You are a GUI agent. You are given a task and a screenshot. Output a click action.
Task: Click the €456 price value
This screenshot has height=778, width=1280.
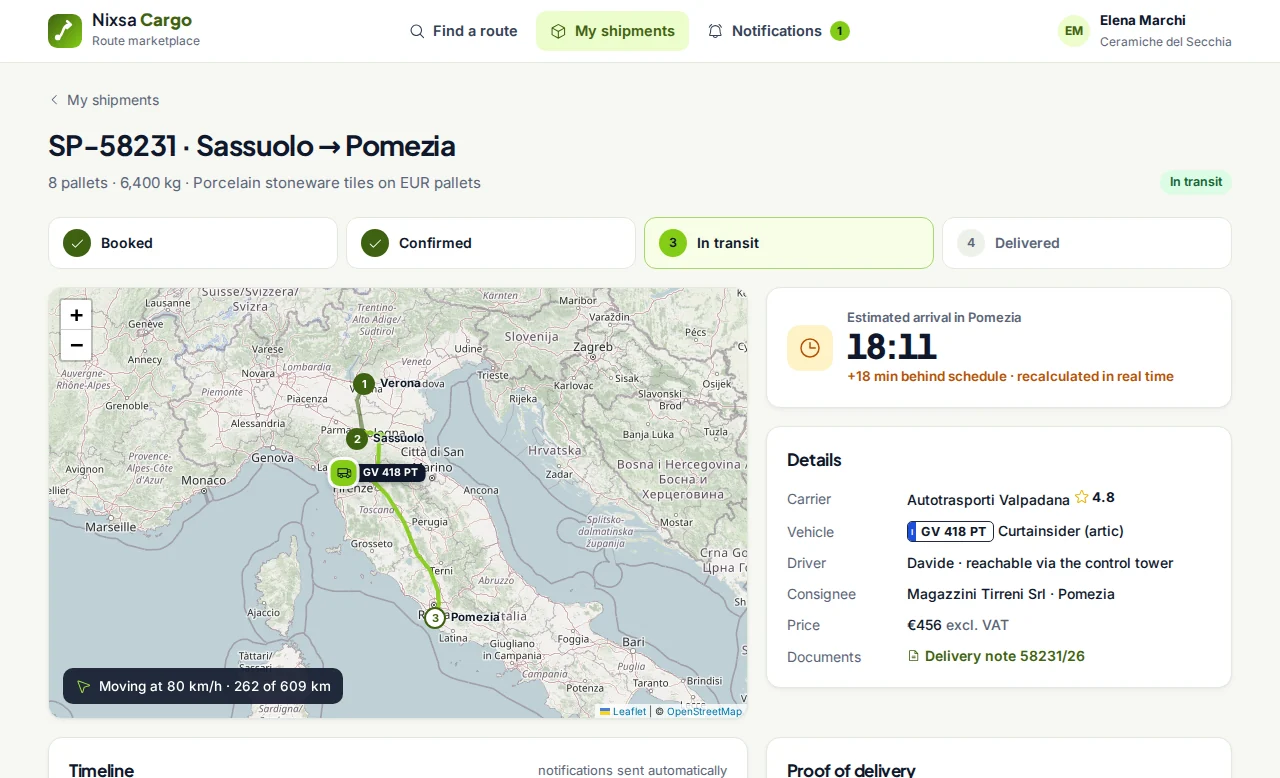coord(924,625)
